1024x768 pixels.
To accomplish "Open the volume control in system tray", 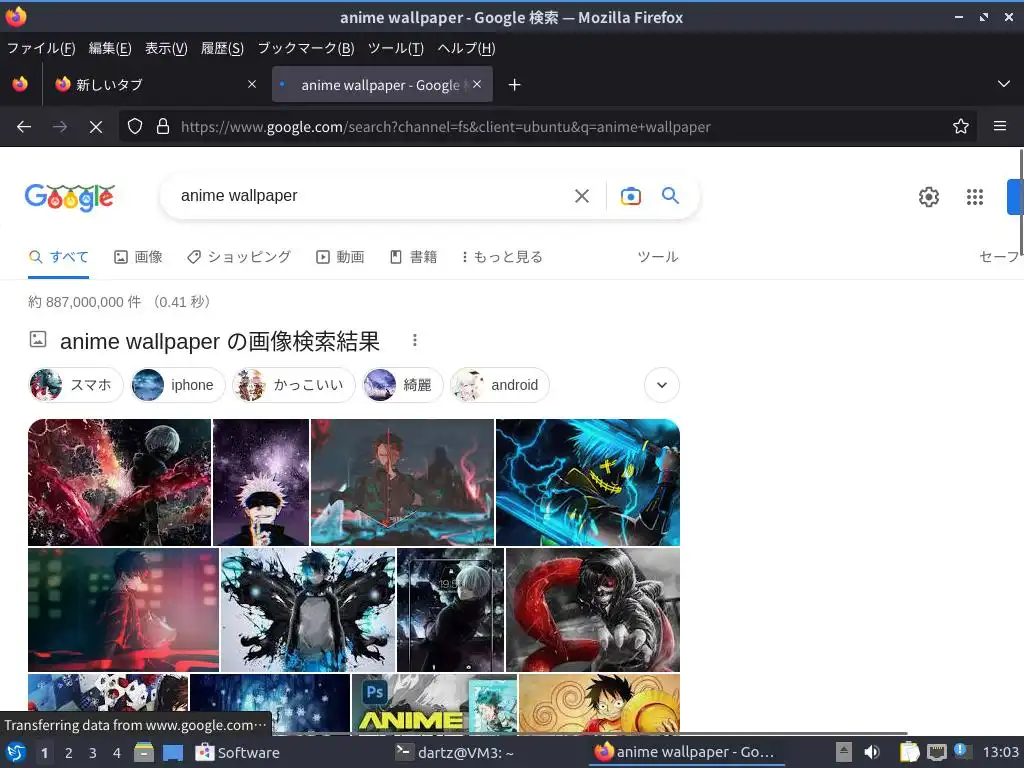I will pos(872,752).
